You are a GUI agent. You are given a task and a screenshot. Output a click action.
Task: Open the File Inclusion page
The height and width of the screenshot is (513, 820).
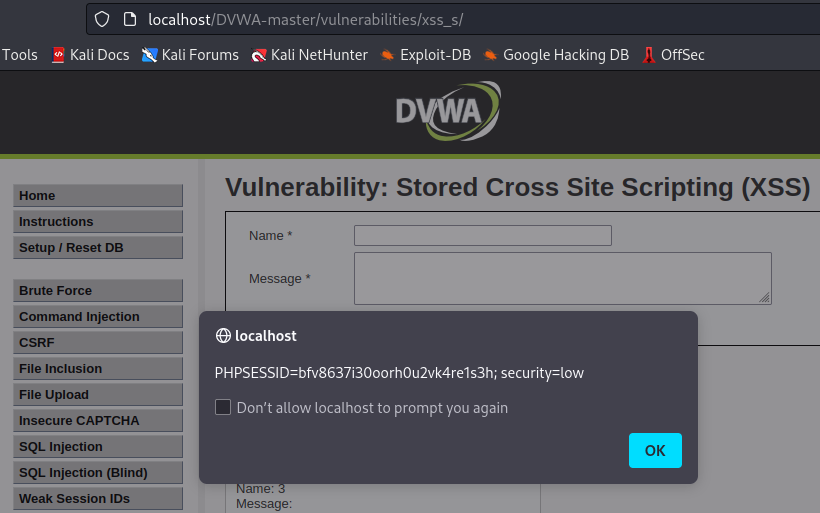[x=98, y=369]
